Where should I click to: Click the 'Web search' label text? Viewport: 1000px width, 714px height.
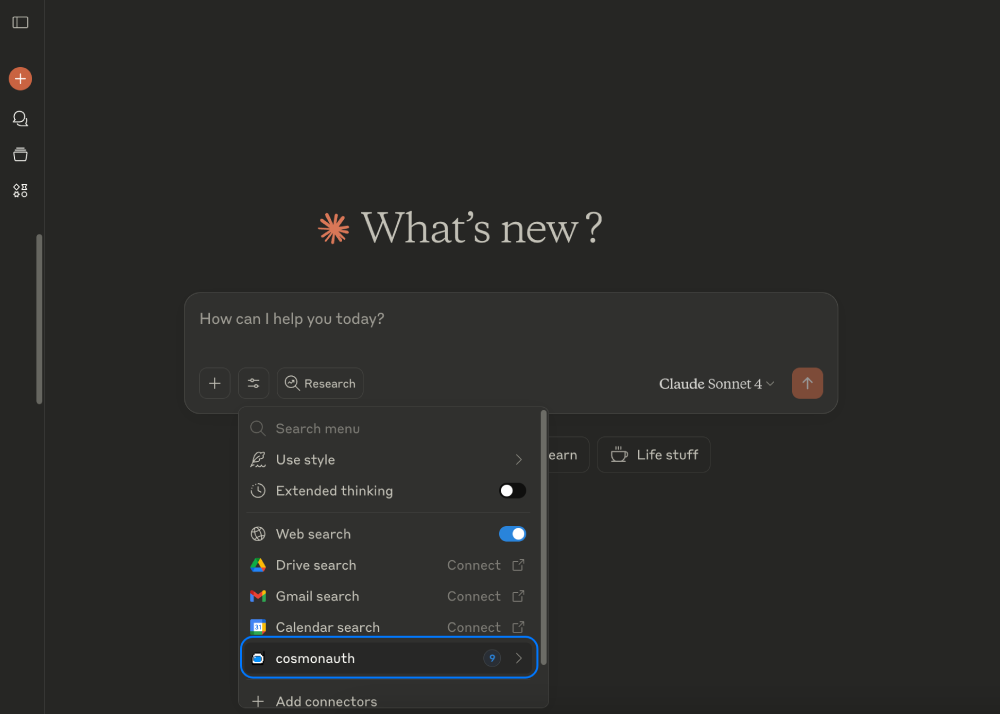pyautogui.click(x=313, y=534)
